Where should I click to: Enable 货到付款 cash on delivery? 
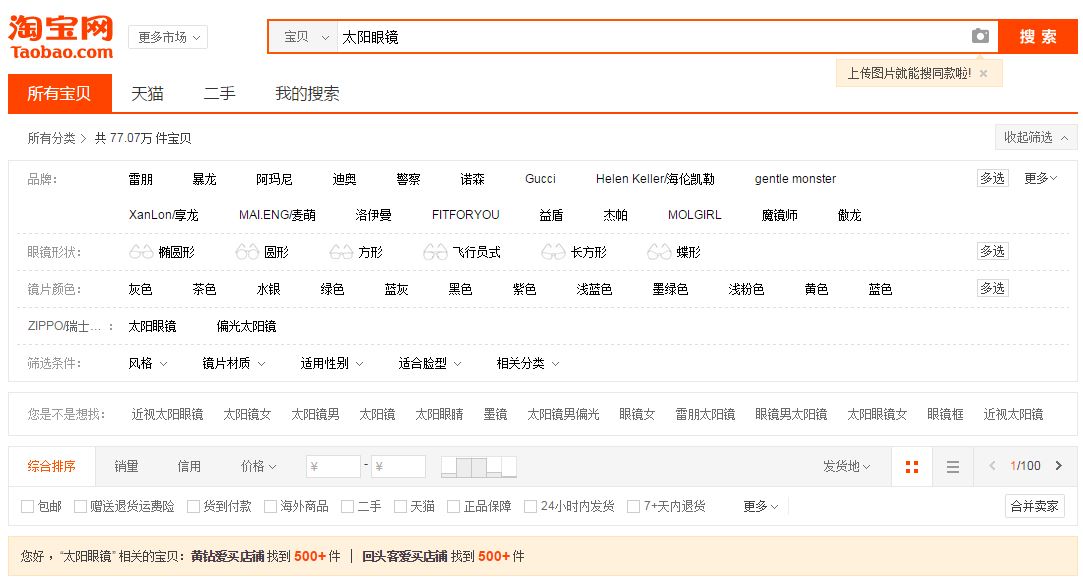click(x=193, y=507)
